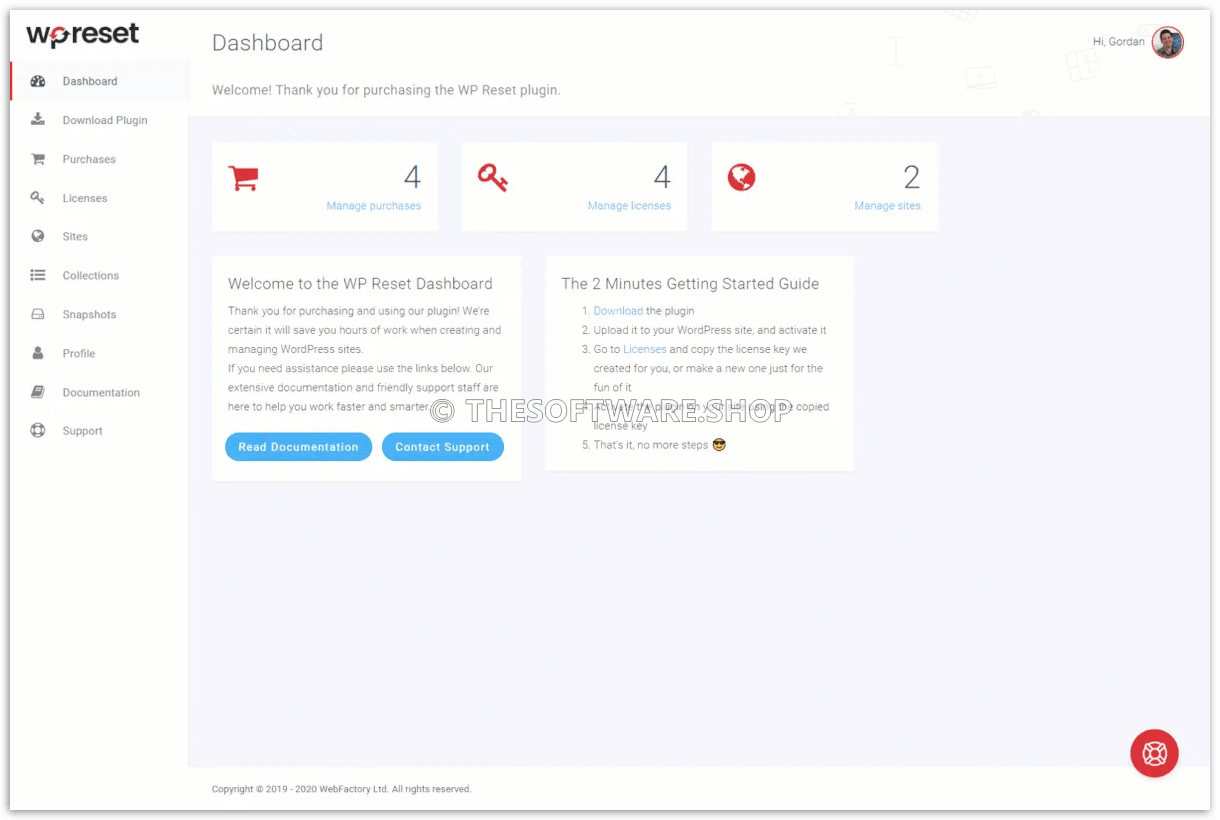Select Dashboard in the navigation menu
This screenshot has width=1220, height=820.
[89, 81]
